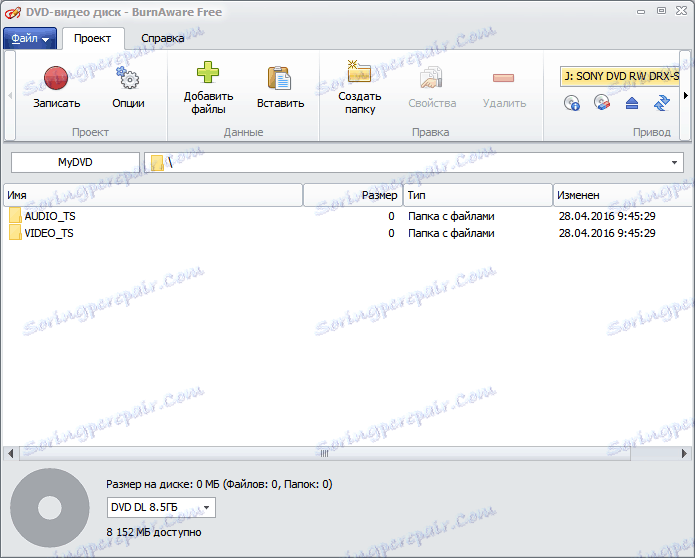The height and width of the screenshot is (558, 695).
Task: Click Добавить файлы green plus icon
Action: (208, 72)
